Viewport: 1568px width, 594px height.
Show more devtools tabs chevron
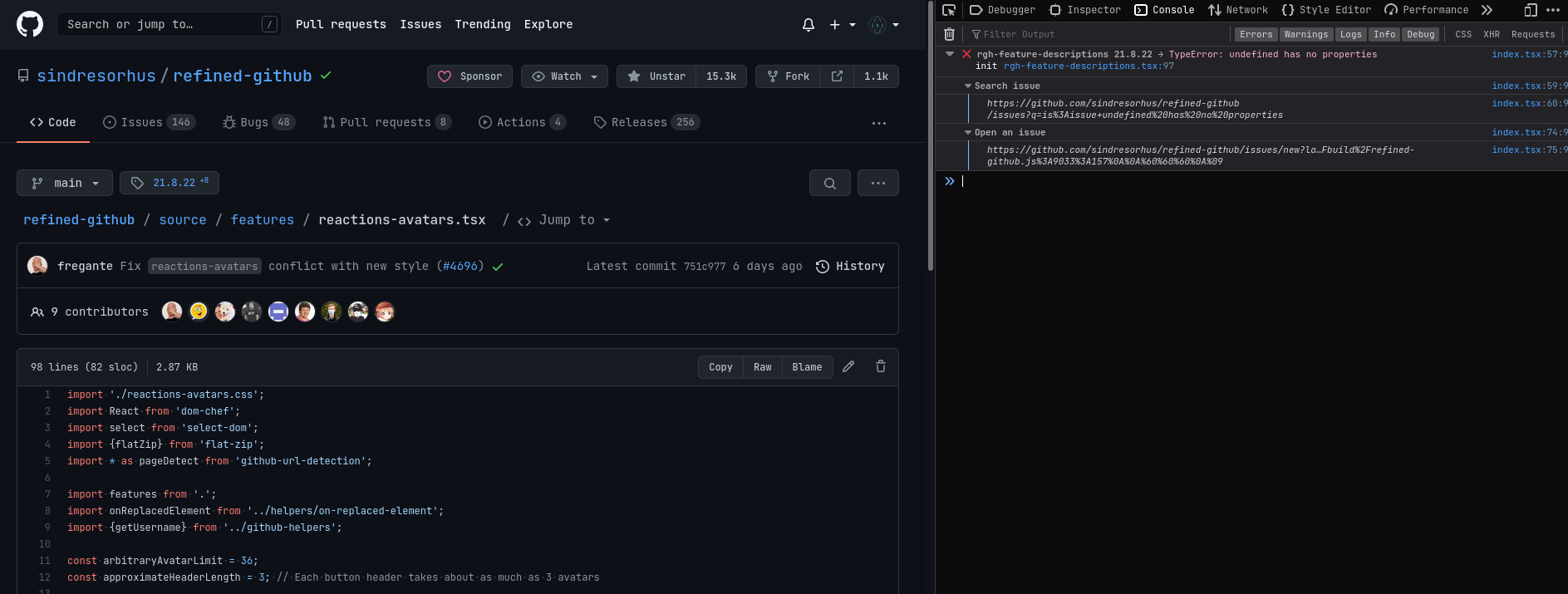[x=1487, y=10]
